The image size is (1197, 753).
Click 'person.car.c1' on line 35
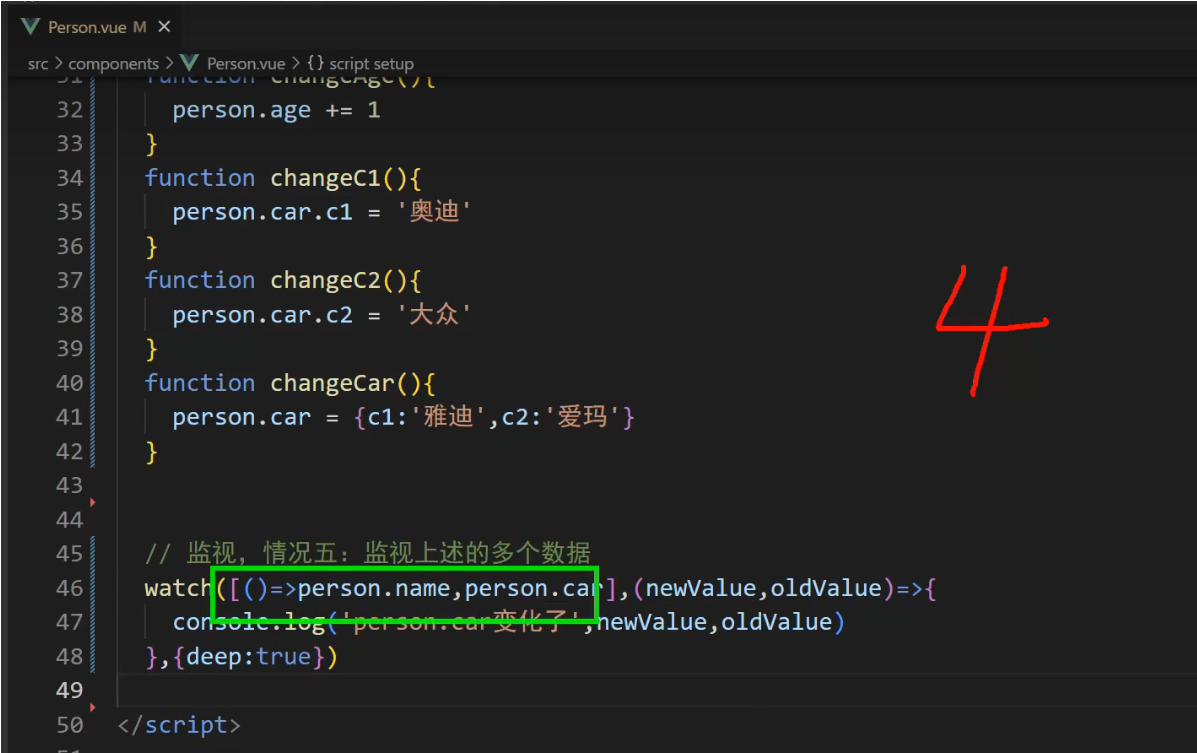click(263, 212)
